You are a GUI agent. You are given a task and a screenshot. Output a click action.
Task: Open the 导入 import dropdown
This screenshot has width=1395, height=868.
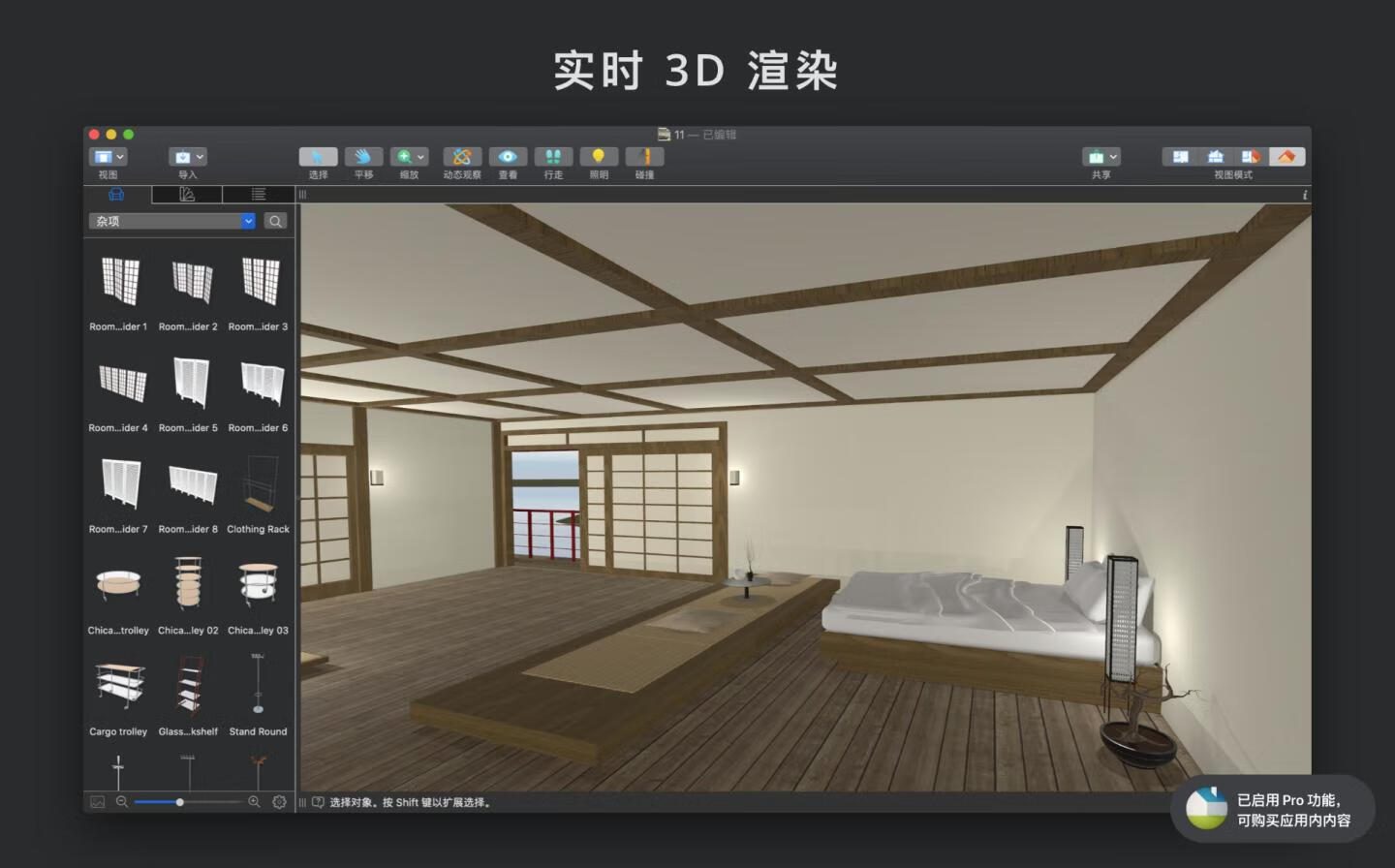tap(187, 157)
